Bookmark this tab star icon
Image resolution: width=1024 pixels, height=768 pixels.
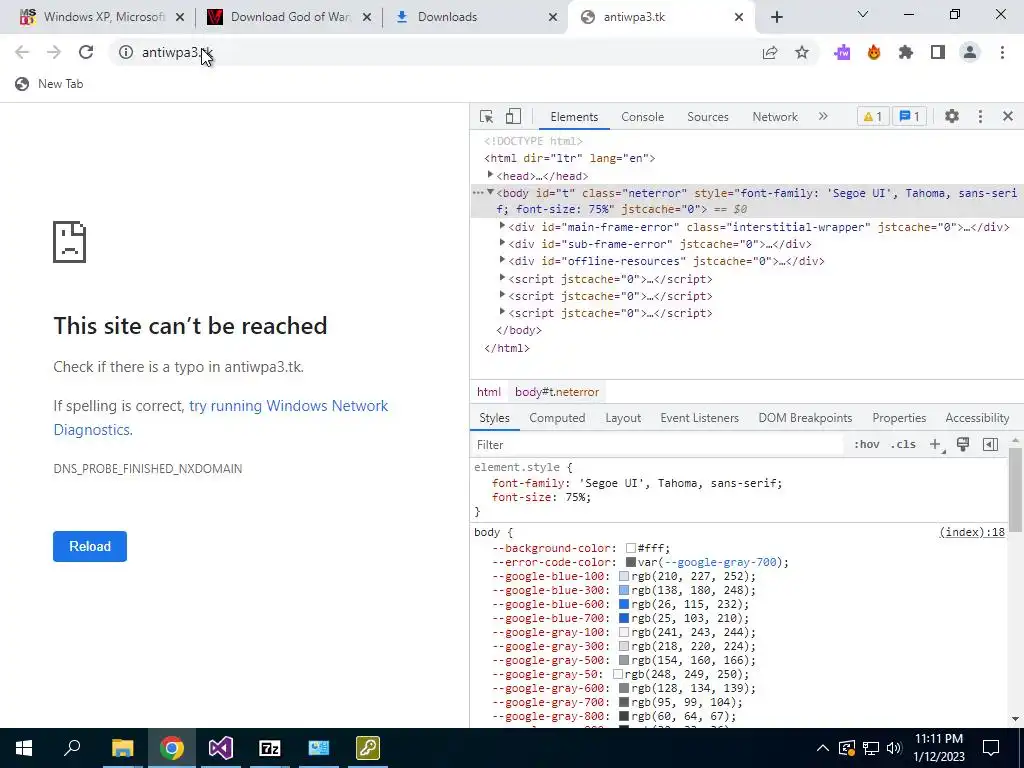(802, 52)
